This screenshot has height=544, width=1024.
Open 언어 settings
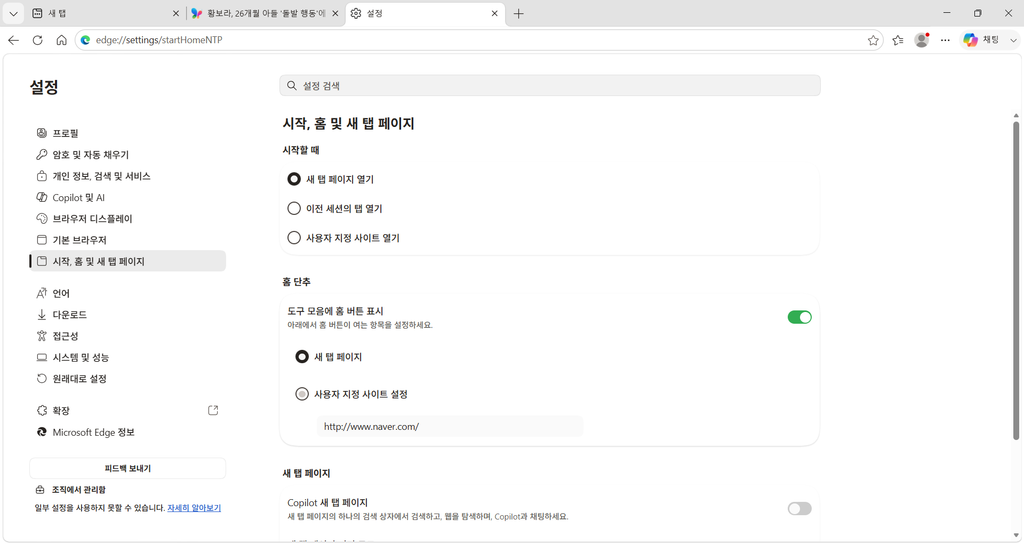pyautogui.click(x=127, y=293)
